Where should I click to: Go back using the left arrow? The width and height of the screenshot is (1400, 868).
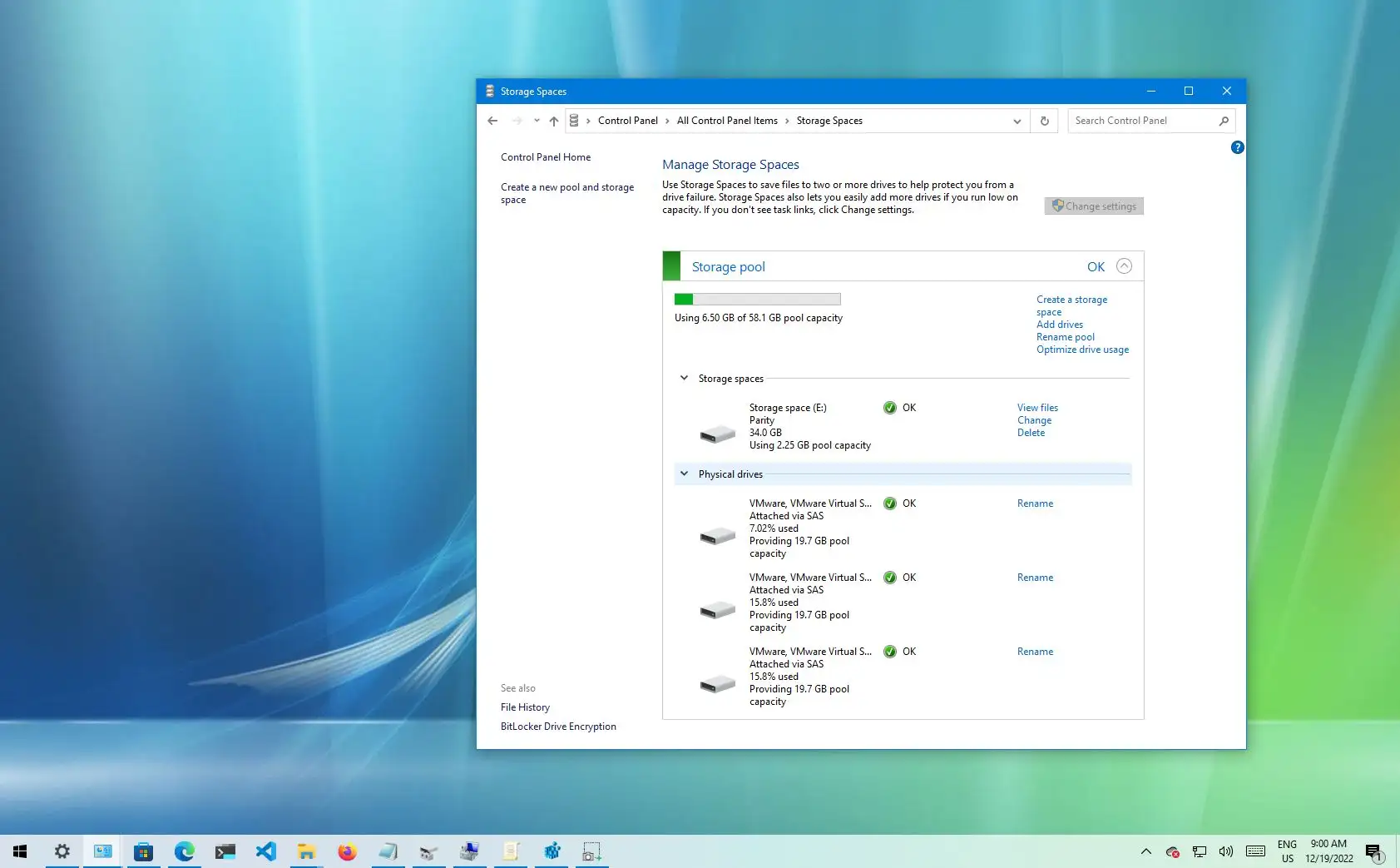(492, 121)
